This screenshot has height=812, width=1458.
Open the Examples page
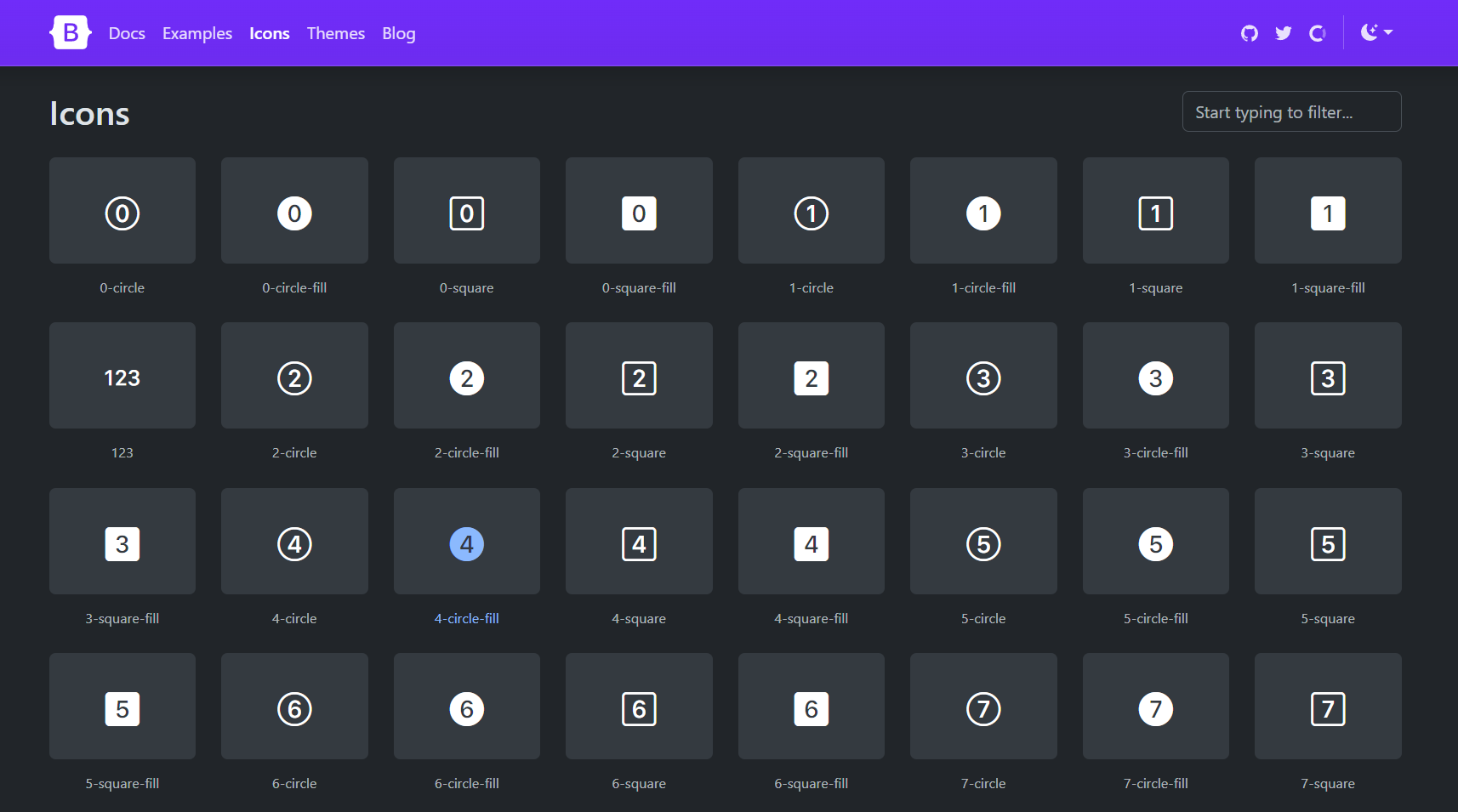[x=196, y=33]
